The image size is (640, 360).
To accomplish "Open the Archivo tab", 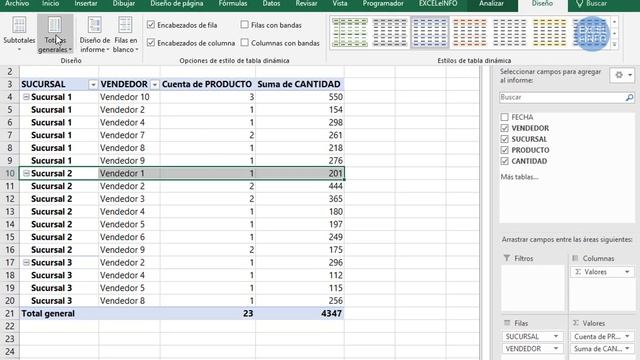I will 17,4.
